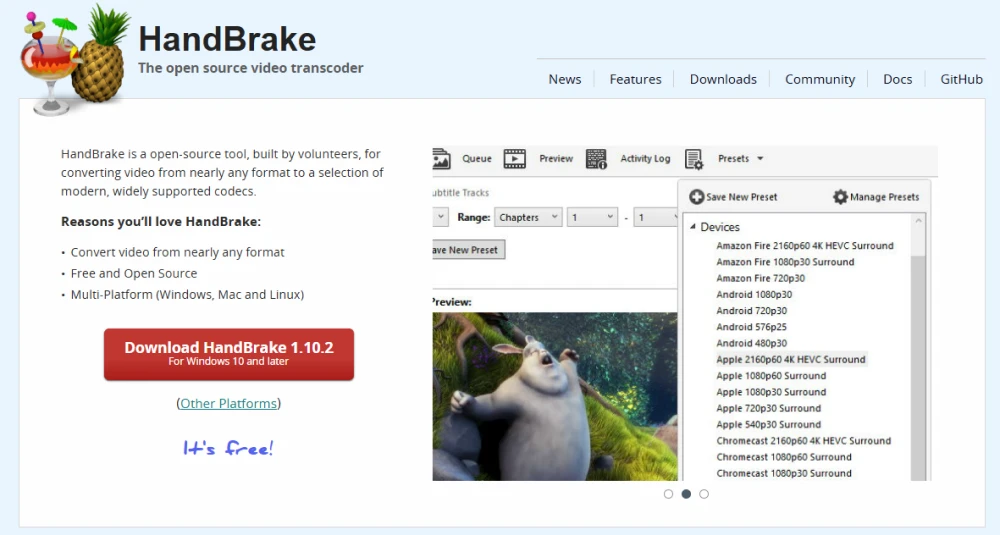Click the HandBrake title heading
The width and height of the screenshot is (1000, 535).
tap(227, 39)
